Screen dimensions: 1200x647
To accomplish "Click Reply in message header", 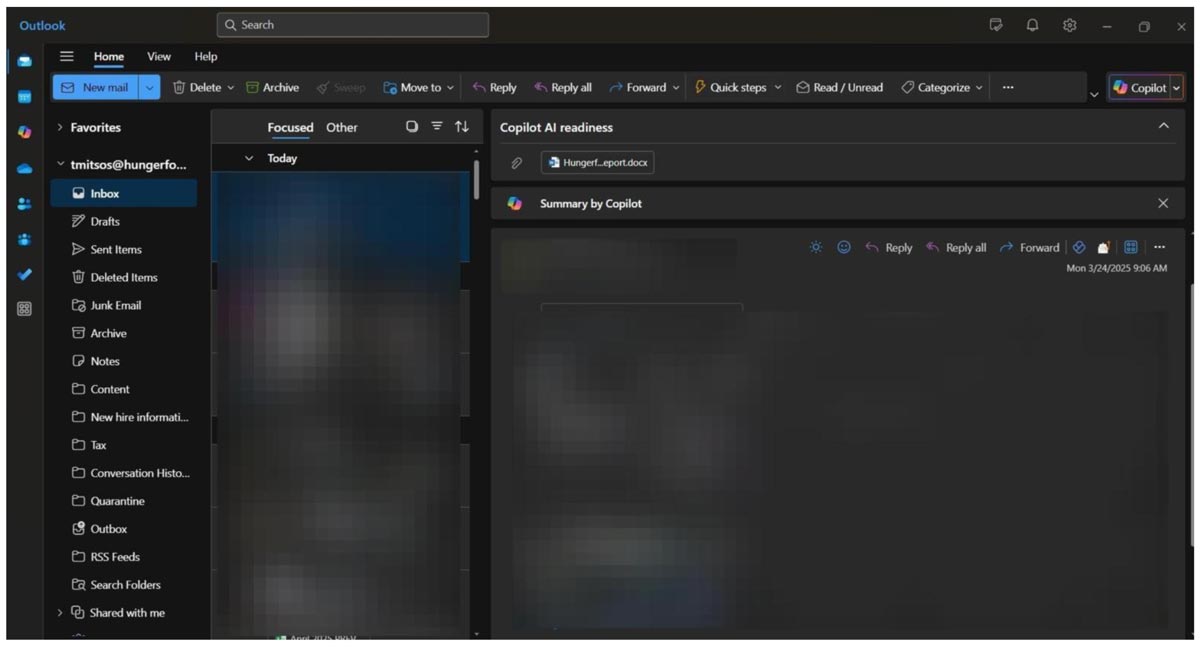I will [x=889, y=248].
